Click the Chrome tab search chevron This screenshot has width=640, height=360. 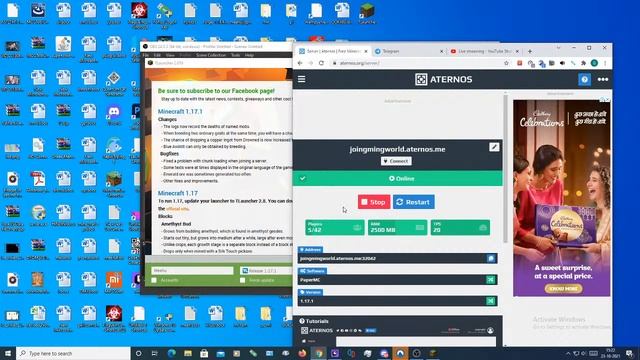558,48
